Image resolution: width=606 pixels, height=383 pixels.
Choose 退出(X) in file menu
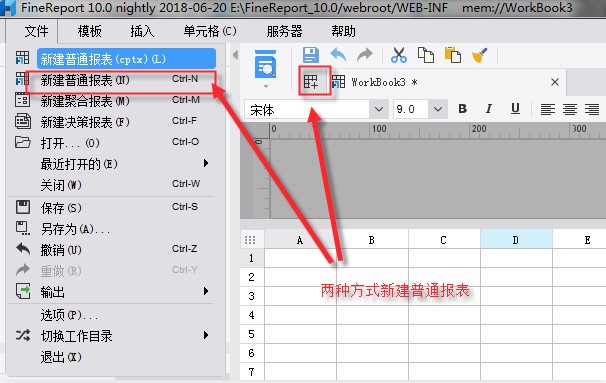click(x=114, y=357)
